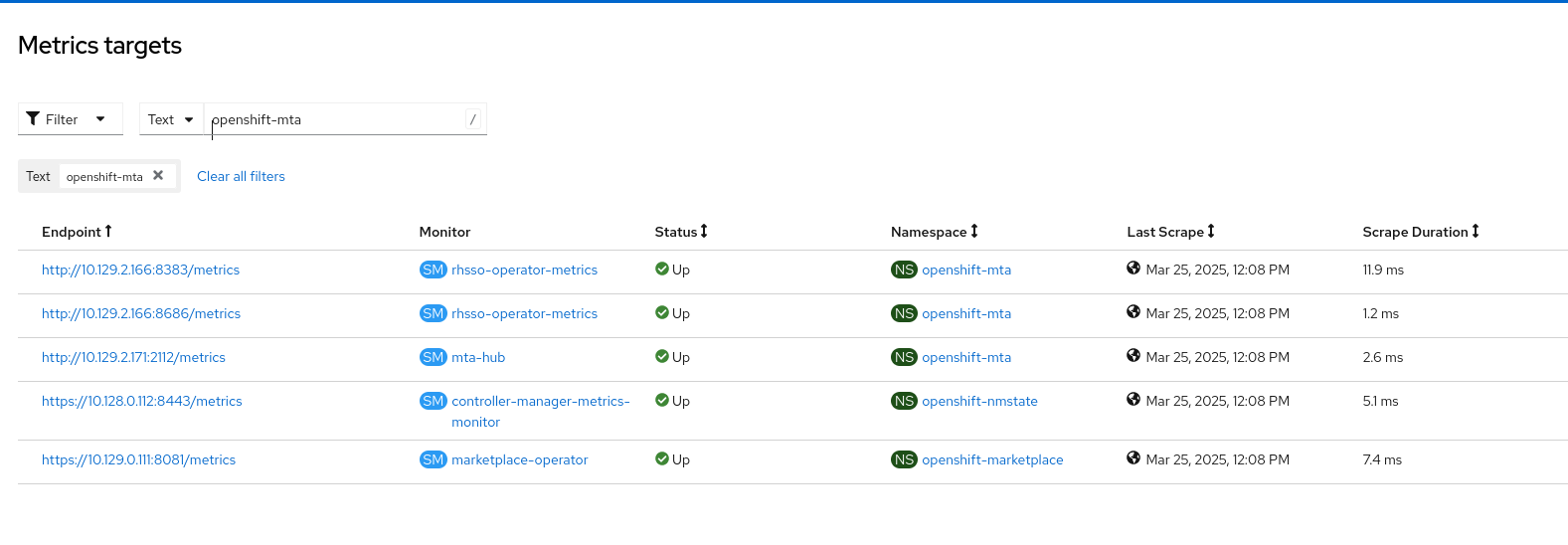Click the NS badge beside openshift-nmstate
Screen dimensions: 1568x545
coord(904,401)
